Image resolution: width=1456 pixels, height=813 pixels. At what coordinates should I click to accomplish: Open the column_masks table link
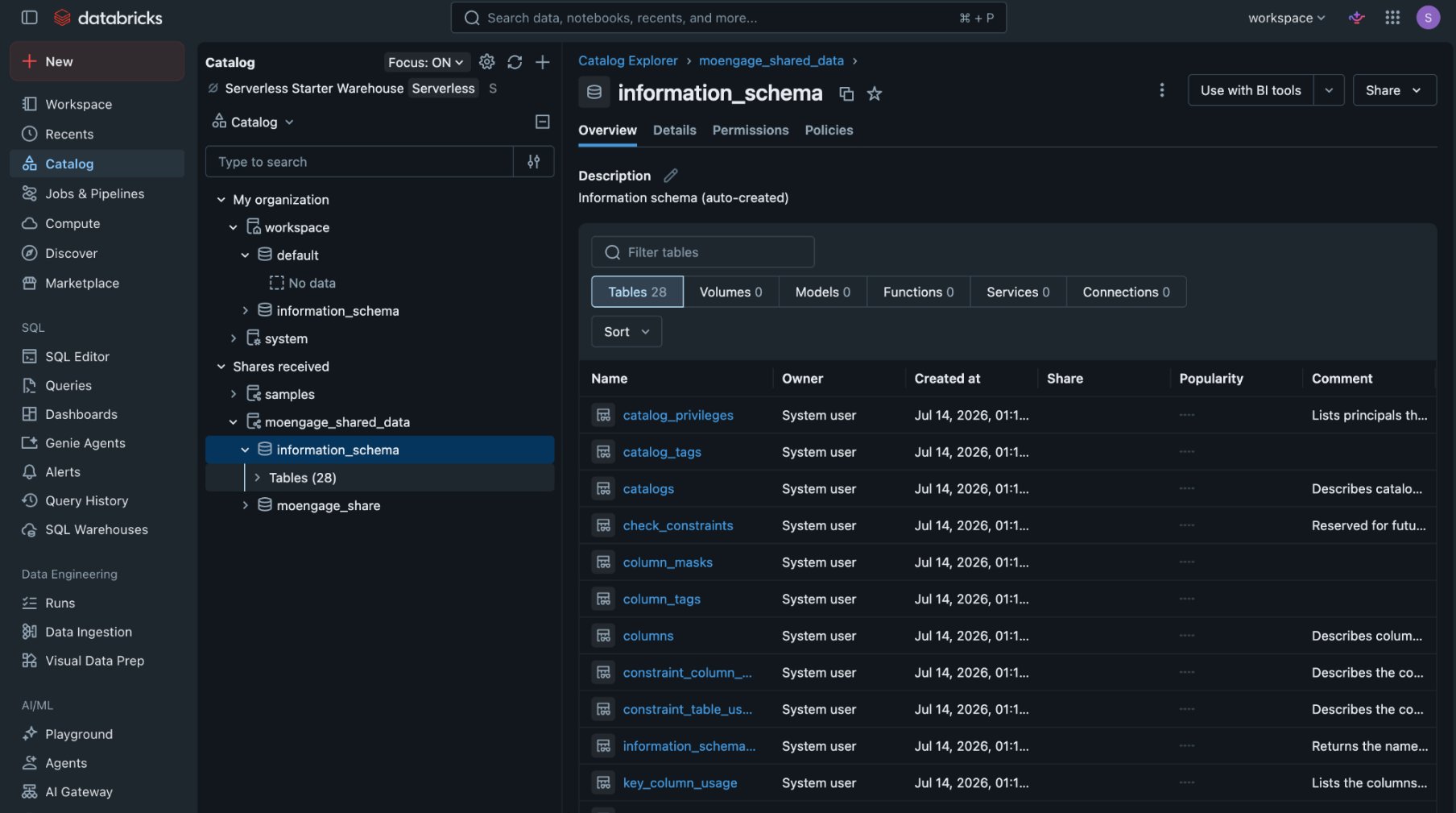click(667, 562)
